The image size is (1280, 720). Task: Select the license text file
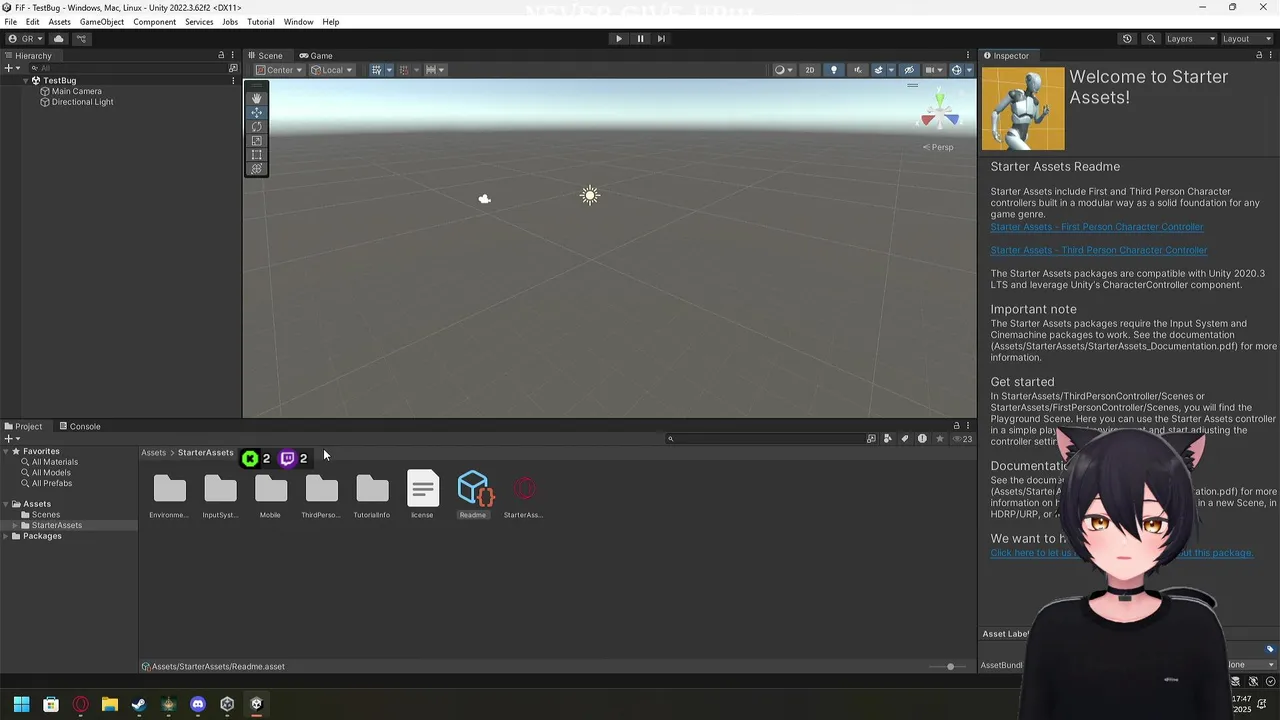(422, 495)
